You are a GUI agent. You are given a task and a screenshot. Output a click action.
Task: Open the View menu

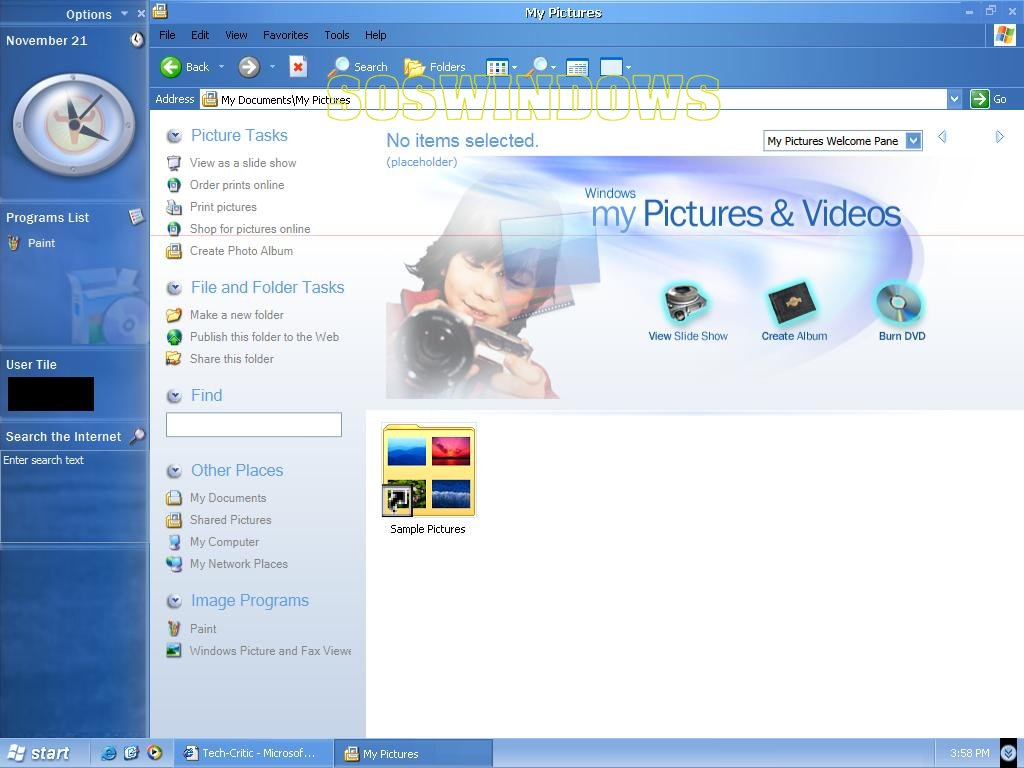tap(236, 35)
